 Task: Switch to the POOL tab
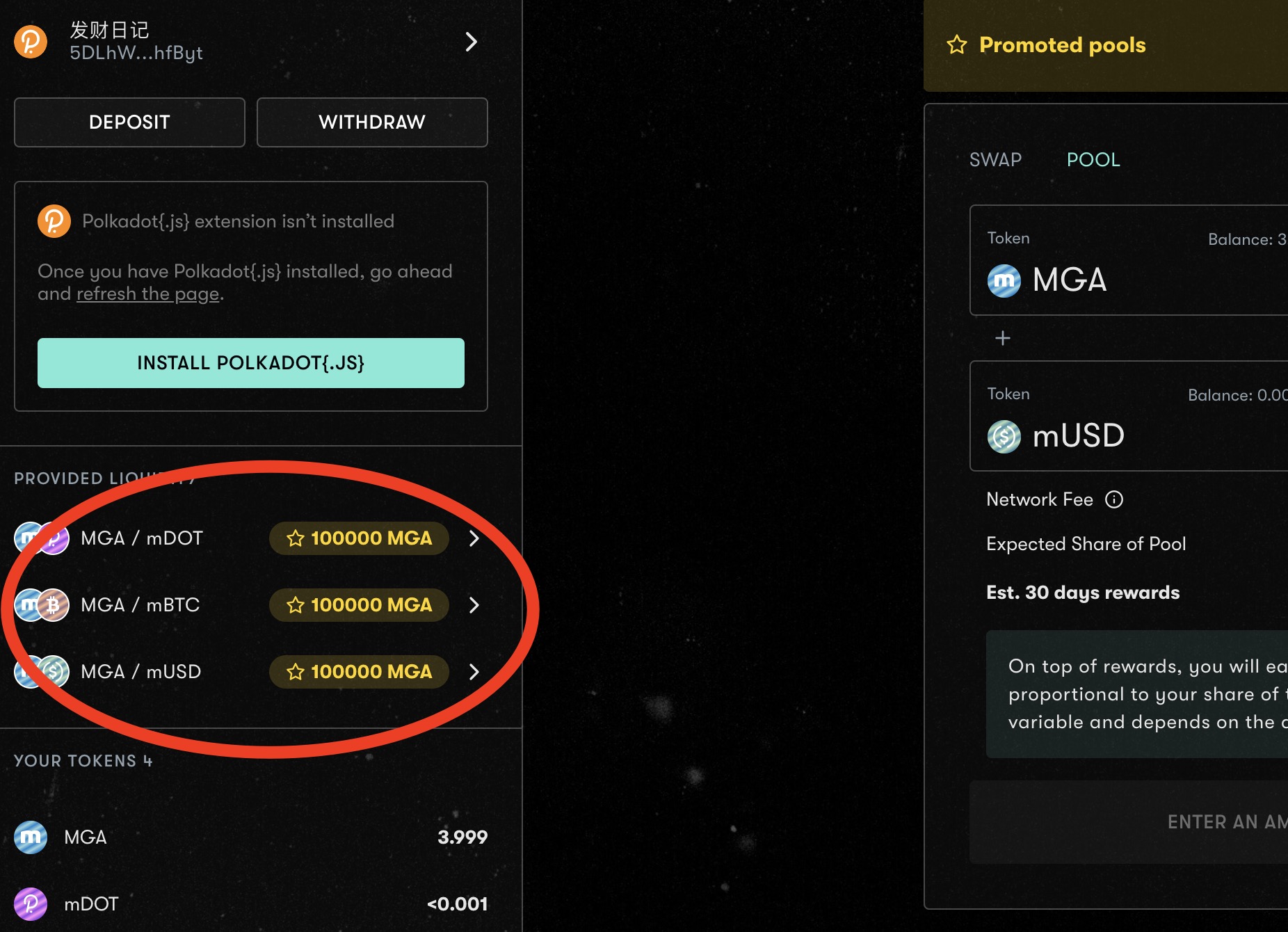(x=1093, y=160)
